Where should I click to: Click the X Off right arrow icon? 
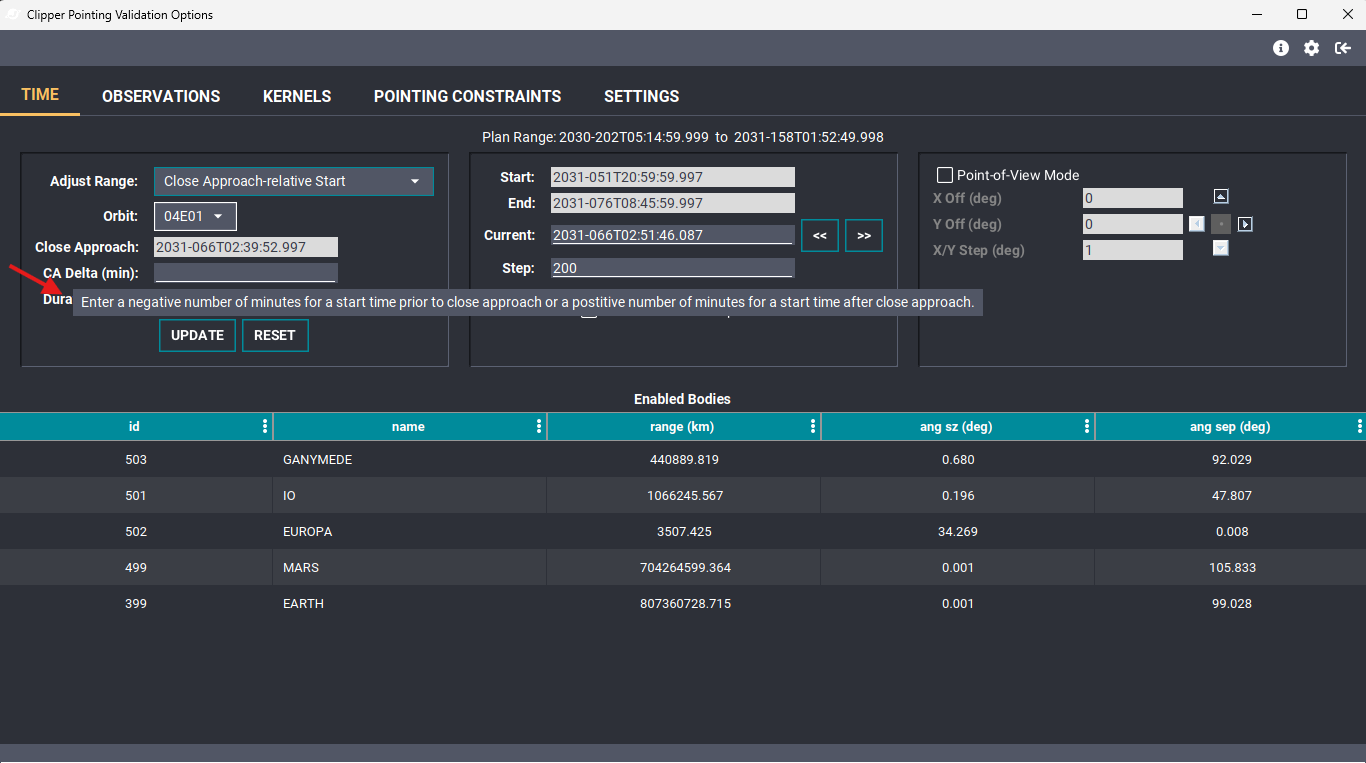pyautogui.click(x=1245, y=224)
